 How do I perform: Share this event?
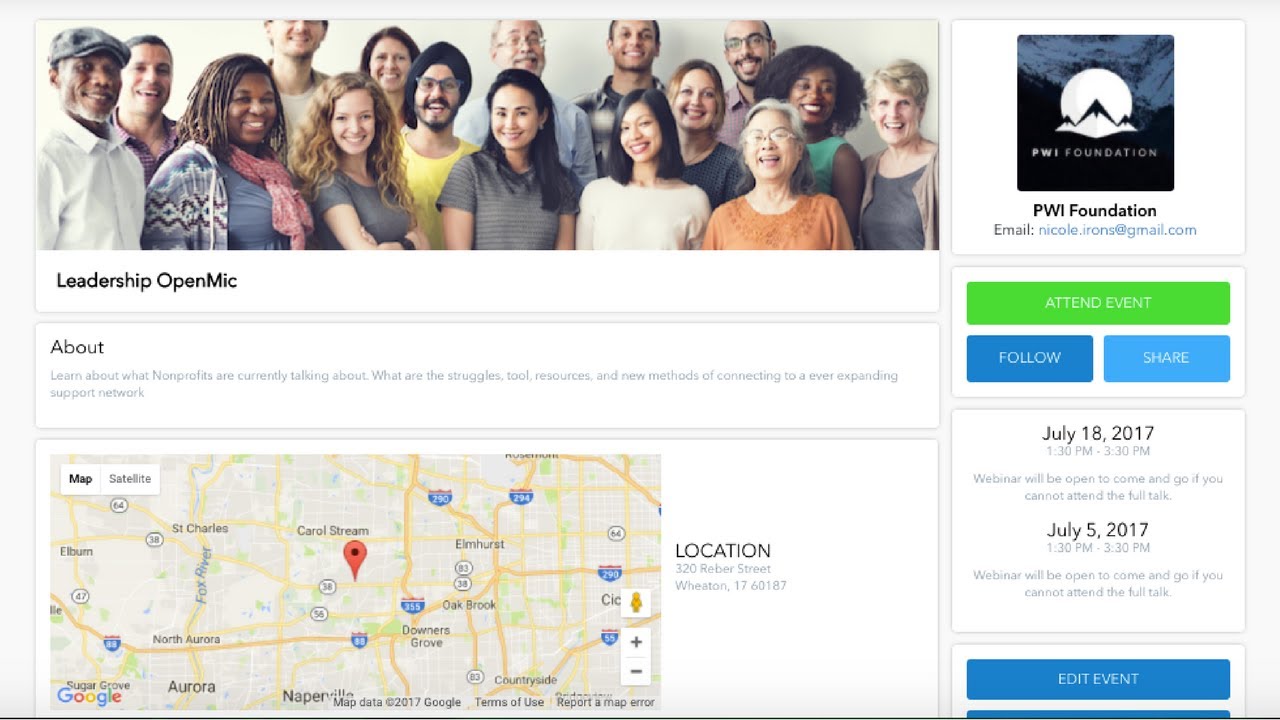point(1166,358)
